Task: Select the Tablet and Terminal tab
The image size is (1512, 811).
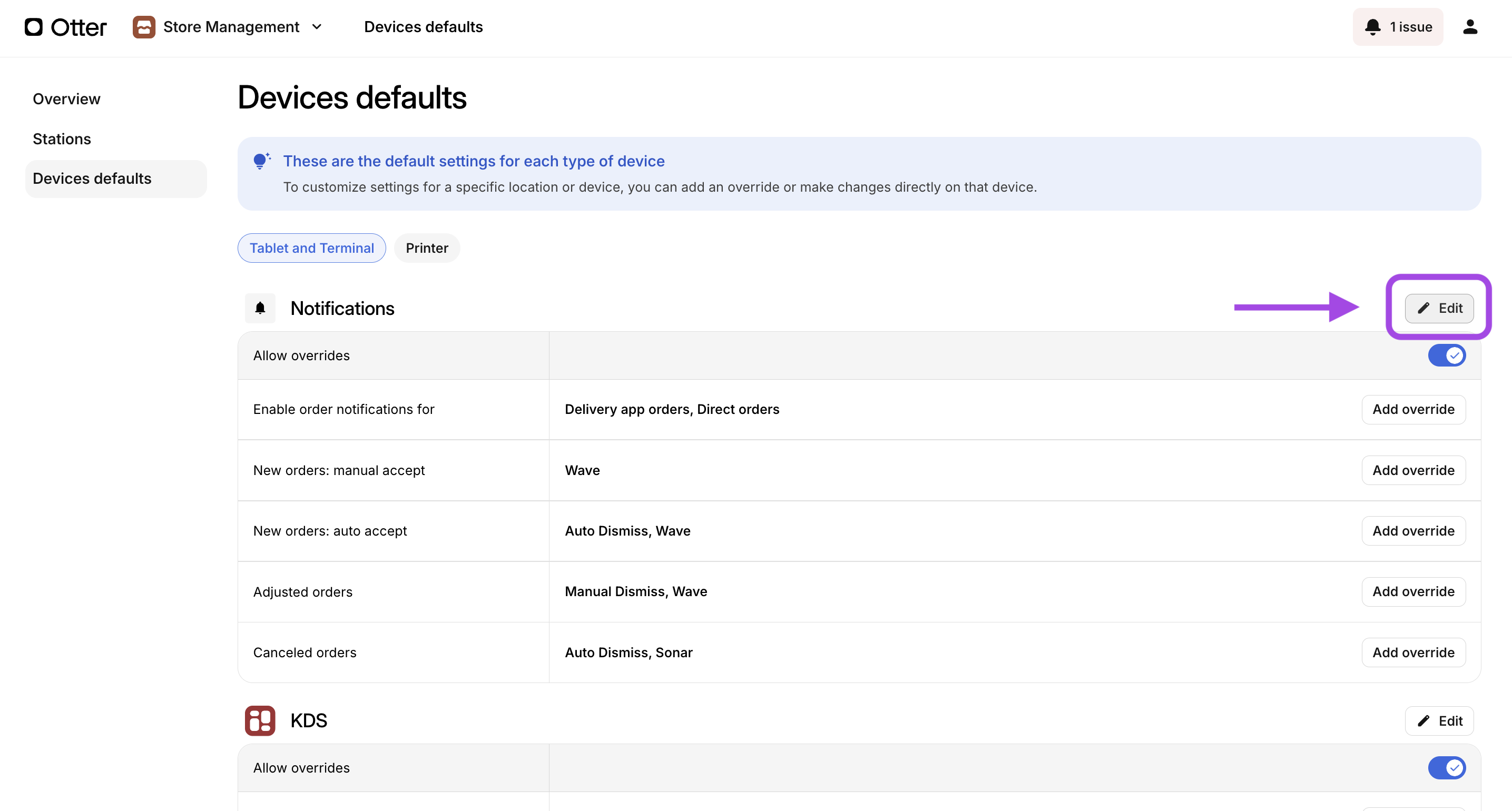Action: coord(312,248)
